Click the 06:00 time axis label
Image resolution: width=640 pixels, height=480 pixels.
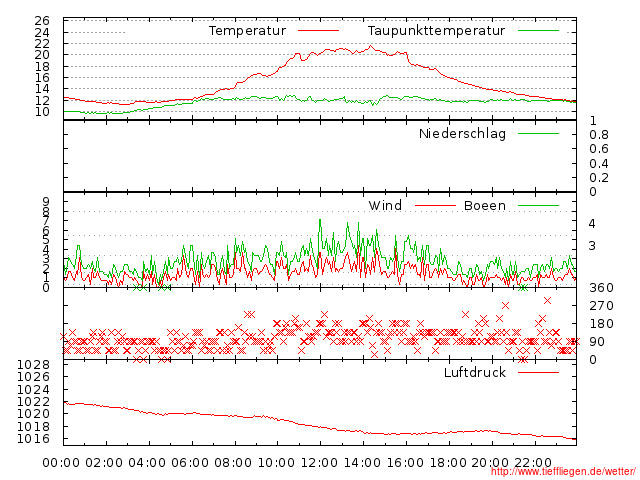click(190, 463)
